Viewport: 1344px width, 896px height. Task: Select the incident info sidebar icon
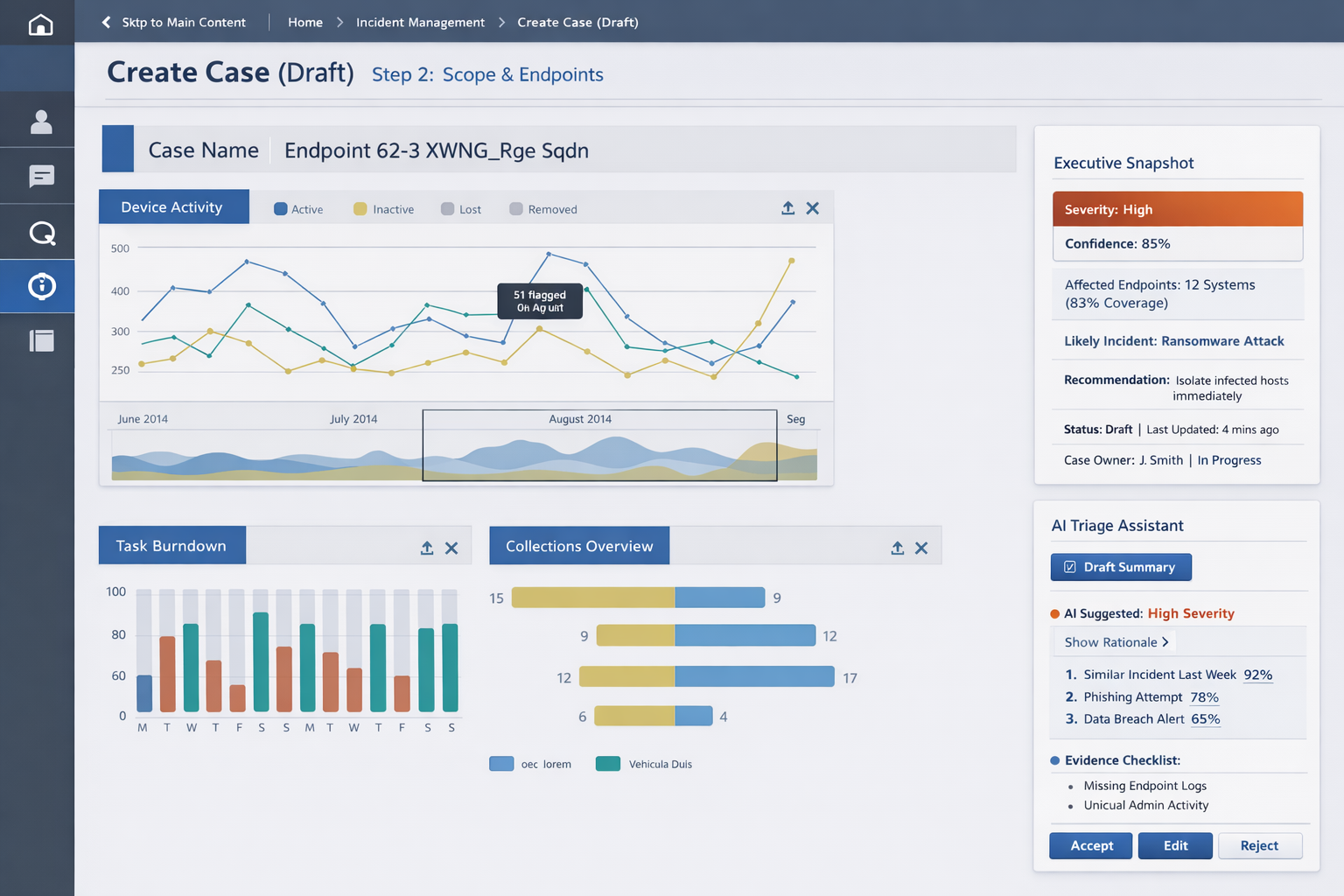click(x=41, y=286)
